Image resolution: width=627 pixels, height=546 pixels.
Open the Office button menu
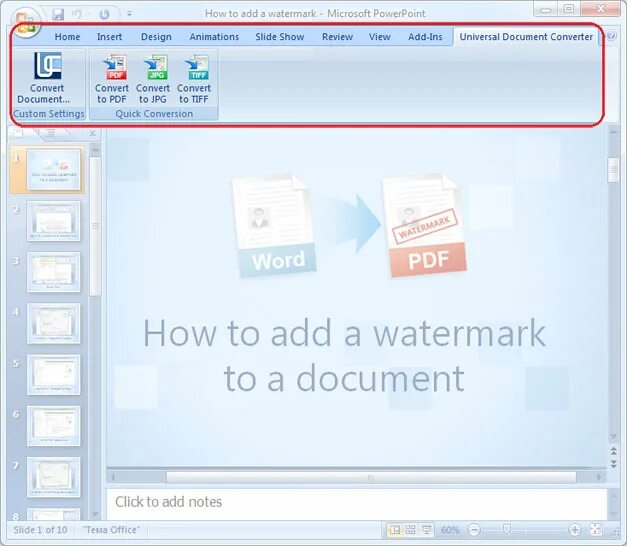tap(25, 21)
